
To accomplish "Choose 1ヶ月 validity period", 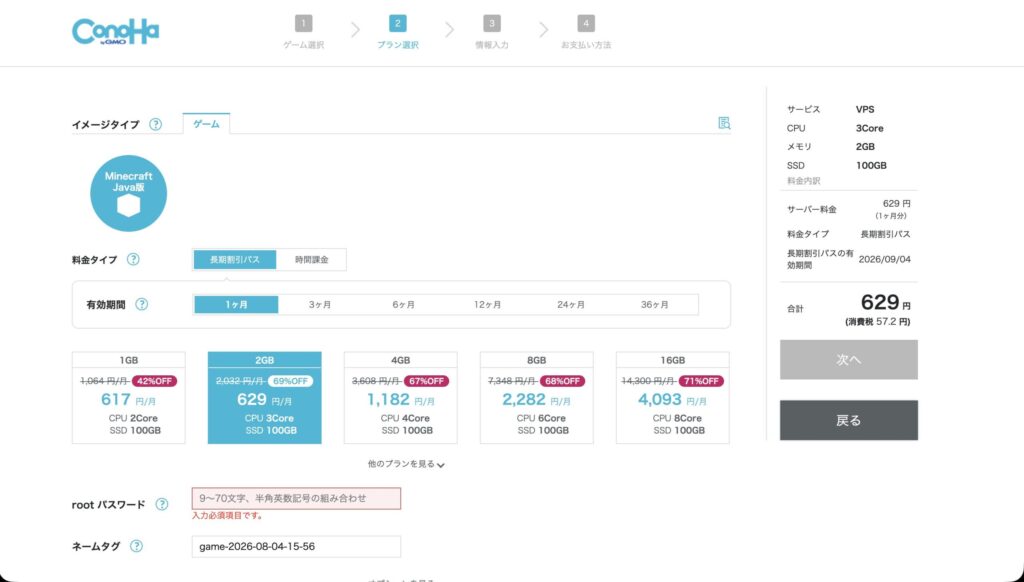I will coord(236,304).
